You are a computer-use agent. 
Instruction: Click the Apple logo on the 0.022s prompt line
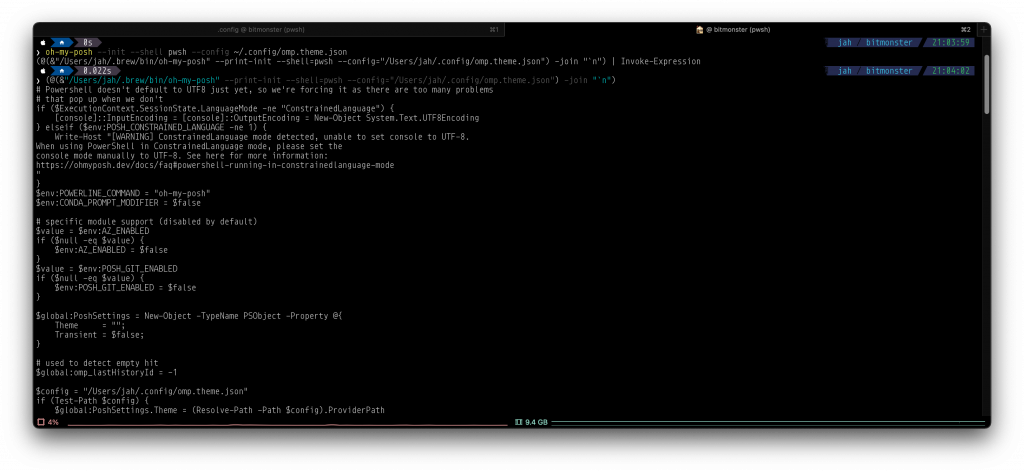[43, 71]
